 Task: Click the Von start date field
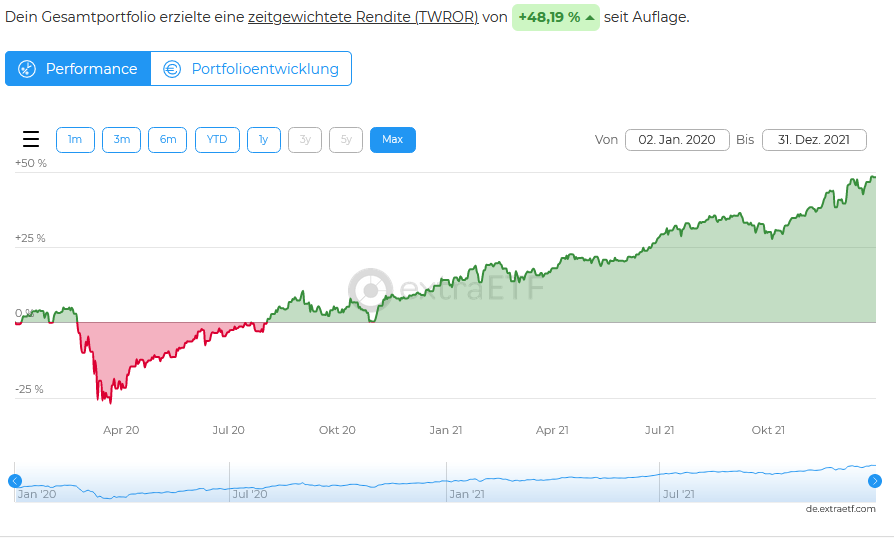(x=677, y=140)
